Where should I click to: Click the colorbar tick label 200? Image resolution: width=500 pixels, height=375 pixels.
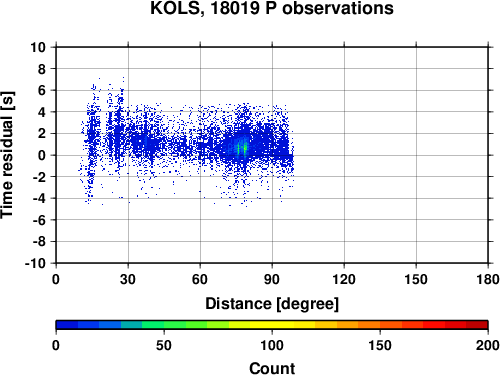(488, 345)
